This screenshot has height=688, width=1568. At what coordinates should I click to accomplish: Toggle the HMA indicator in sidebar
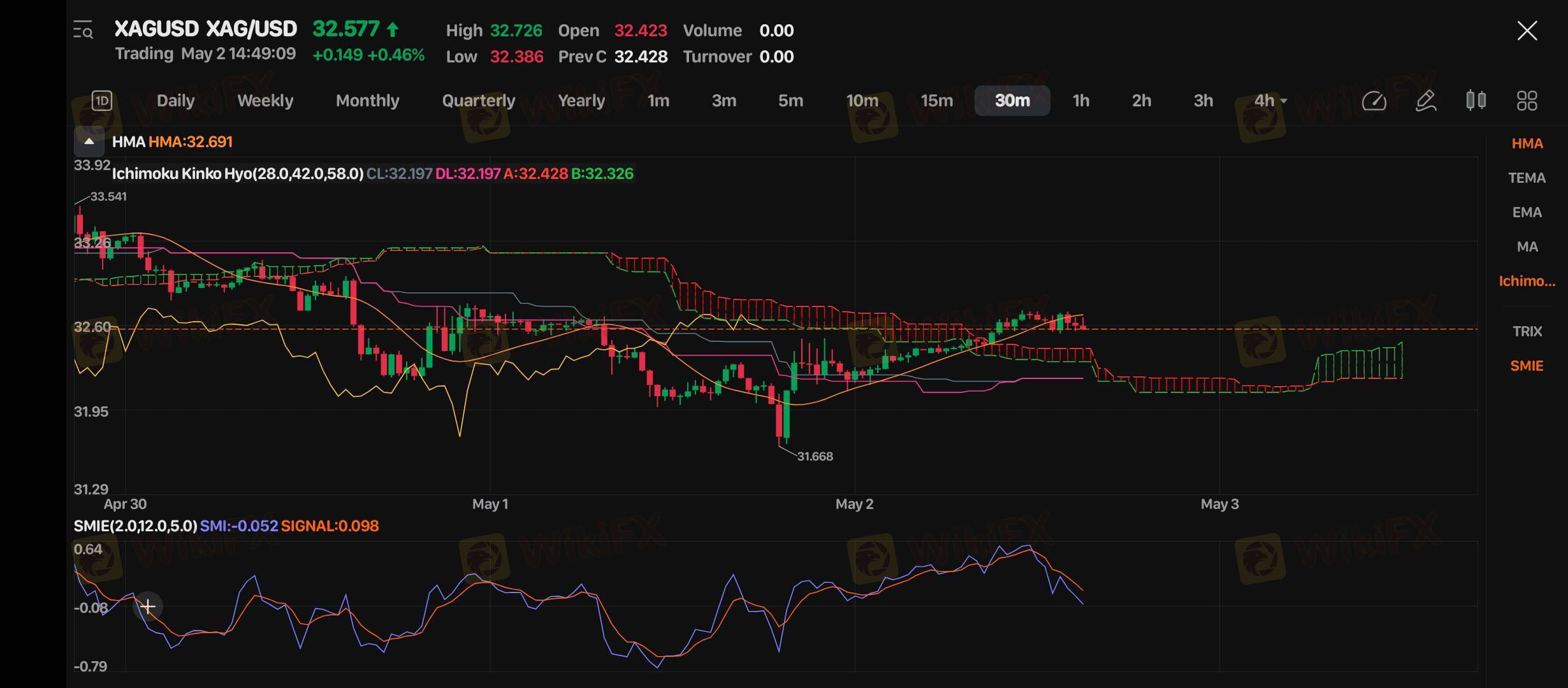click(x=1527, y=144)
